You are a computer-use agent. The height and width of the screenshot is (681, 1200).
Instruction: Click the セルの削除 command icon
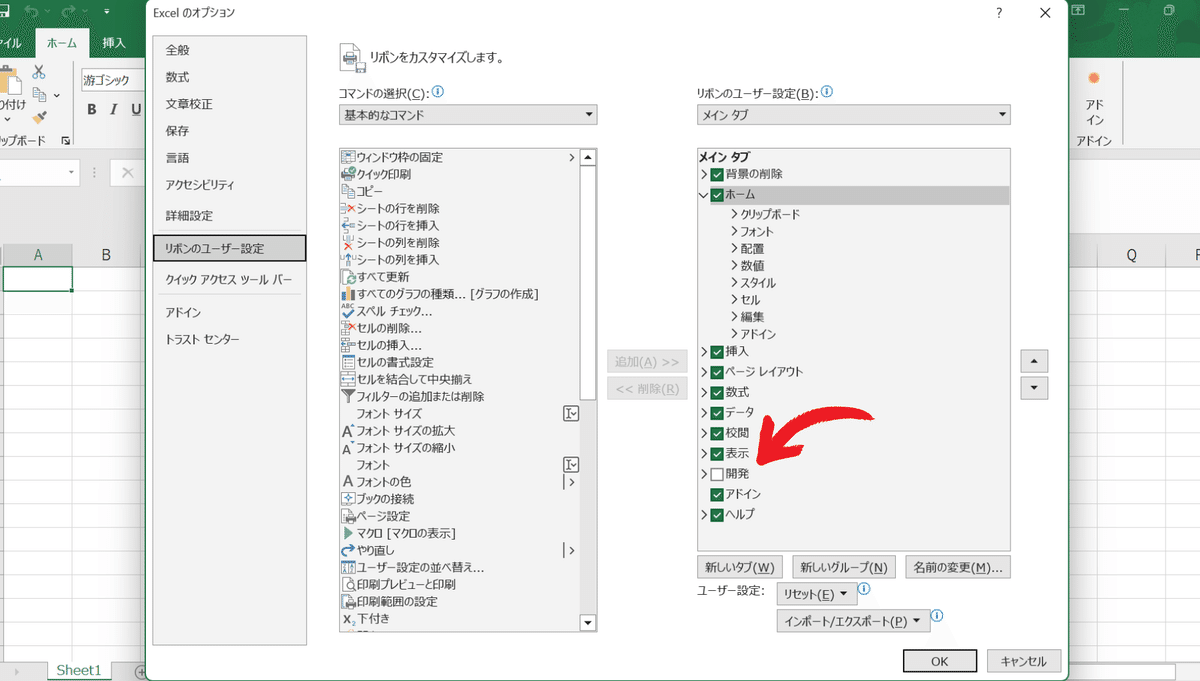click(348, 327)
